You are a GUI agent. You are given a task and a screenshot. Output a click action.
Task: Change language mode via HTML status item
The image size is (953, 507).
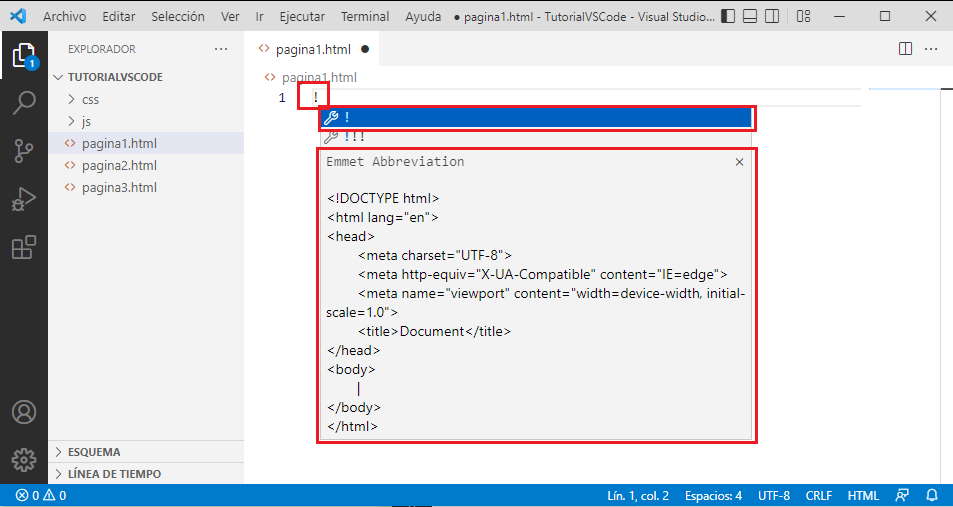[863, 495]
